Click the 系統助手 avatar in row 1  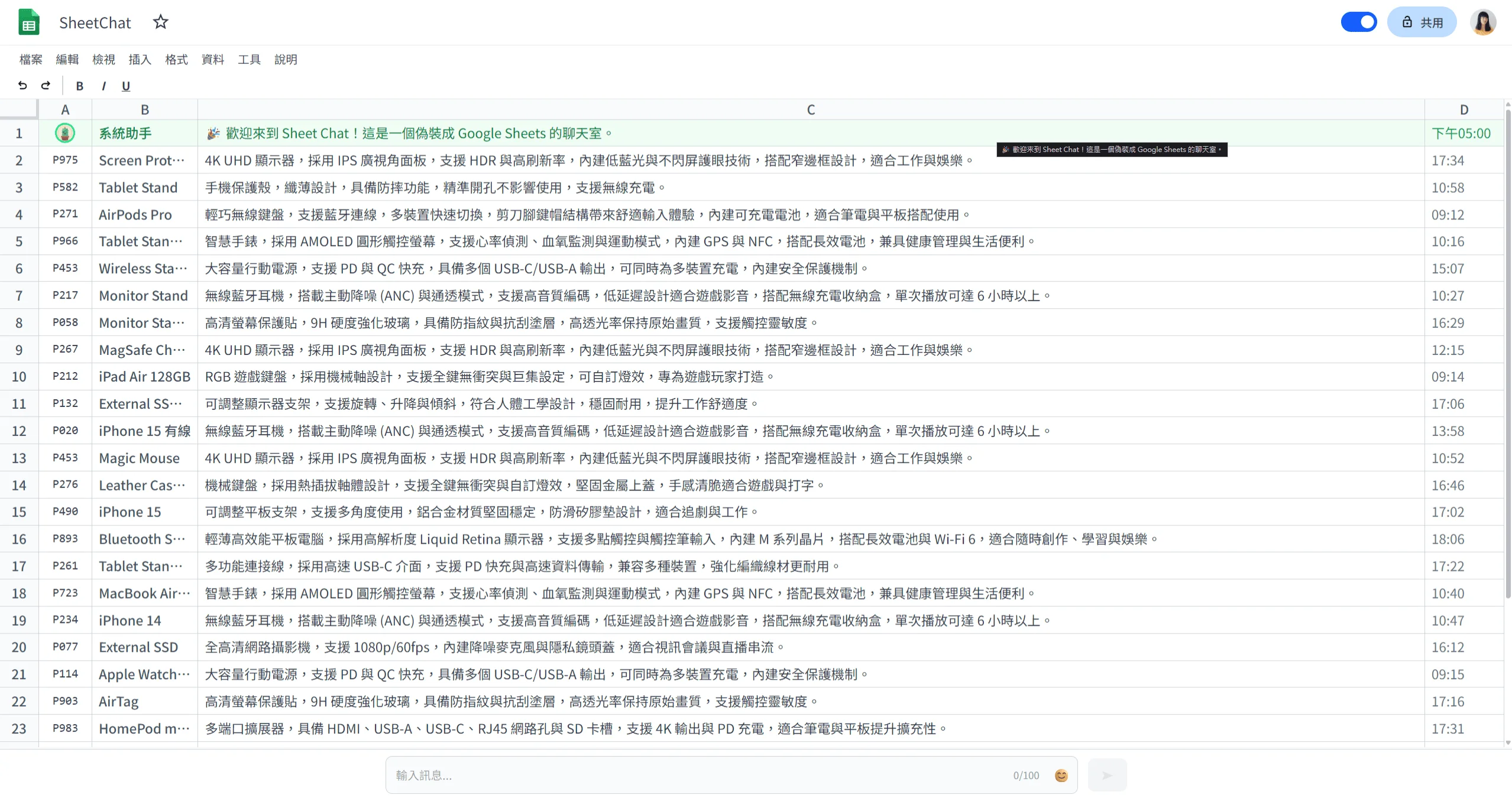click(x=65, y=133)
